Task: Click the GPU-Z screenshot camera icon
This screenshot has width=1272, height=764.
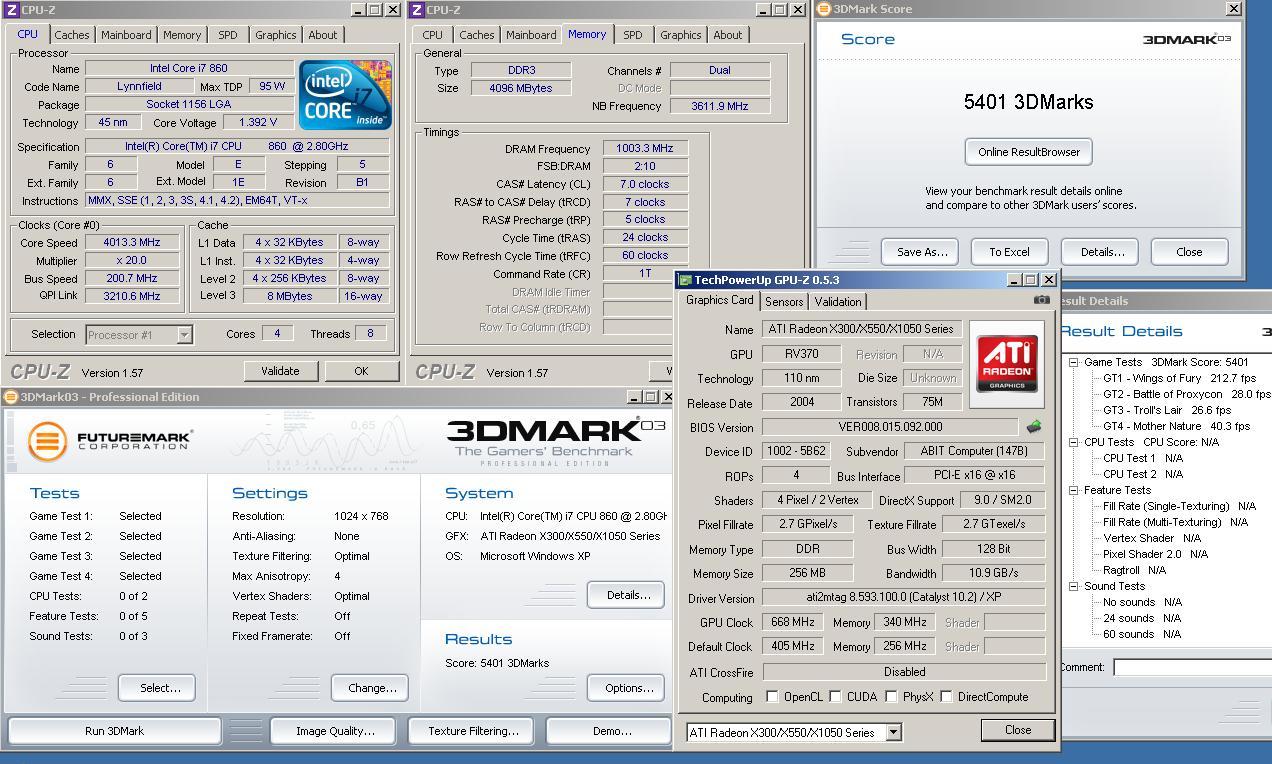Action: (x=1041, y=300)
